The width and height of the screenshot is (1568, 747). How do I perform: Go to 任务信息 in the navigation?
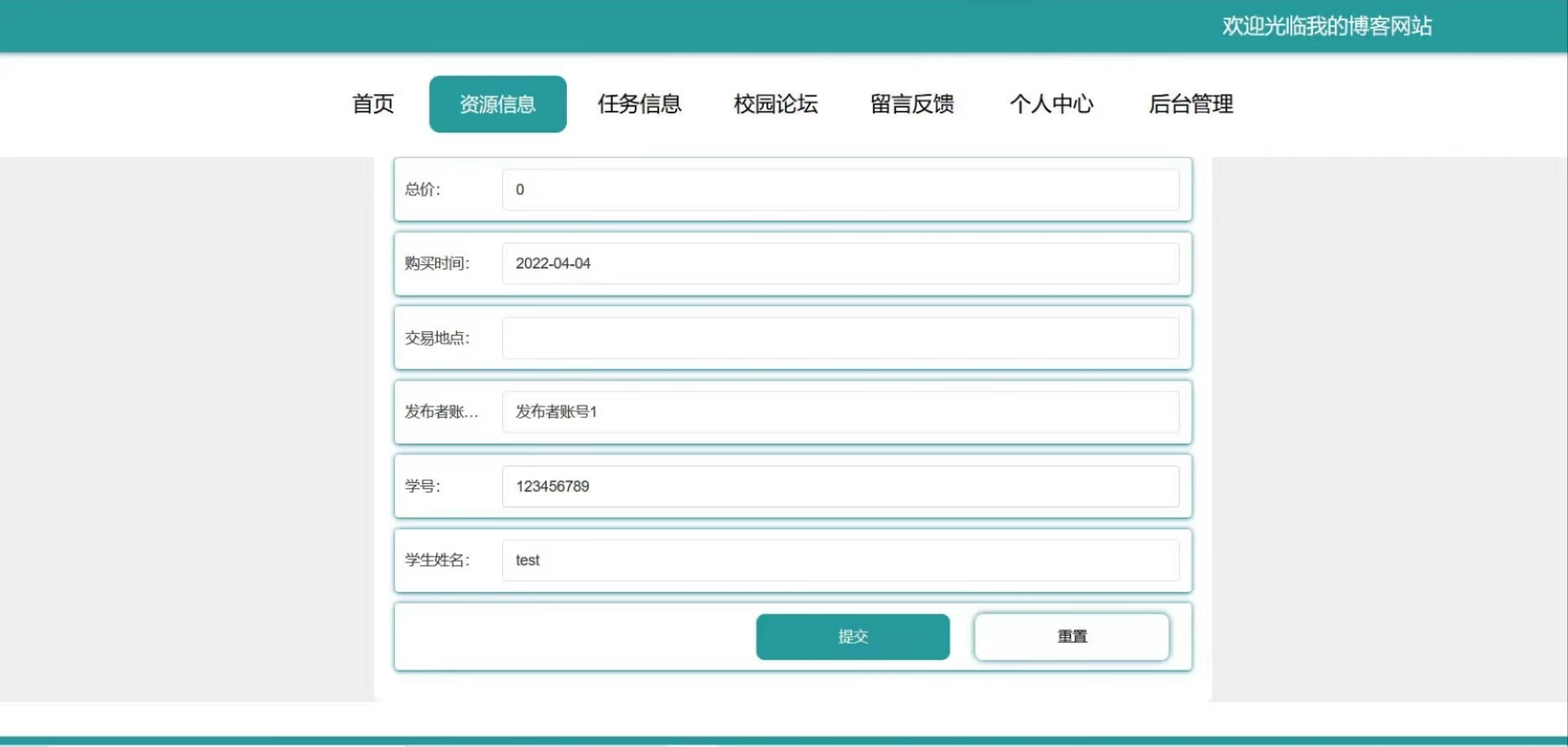640,104
